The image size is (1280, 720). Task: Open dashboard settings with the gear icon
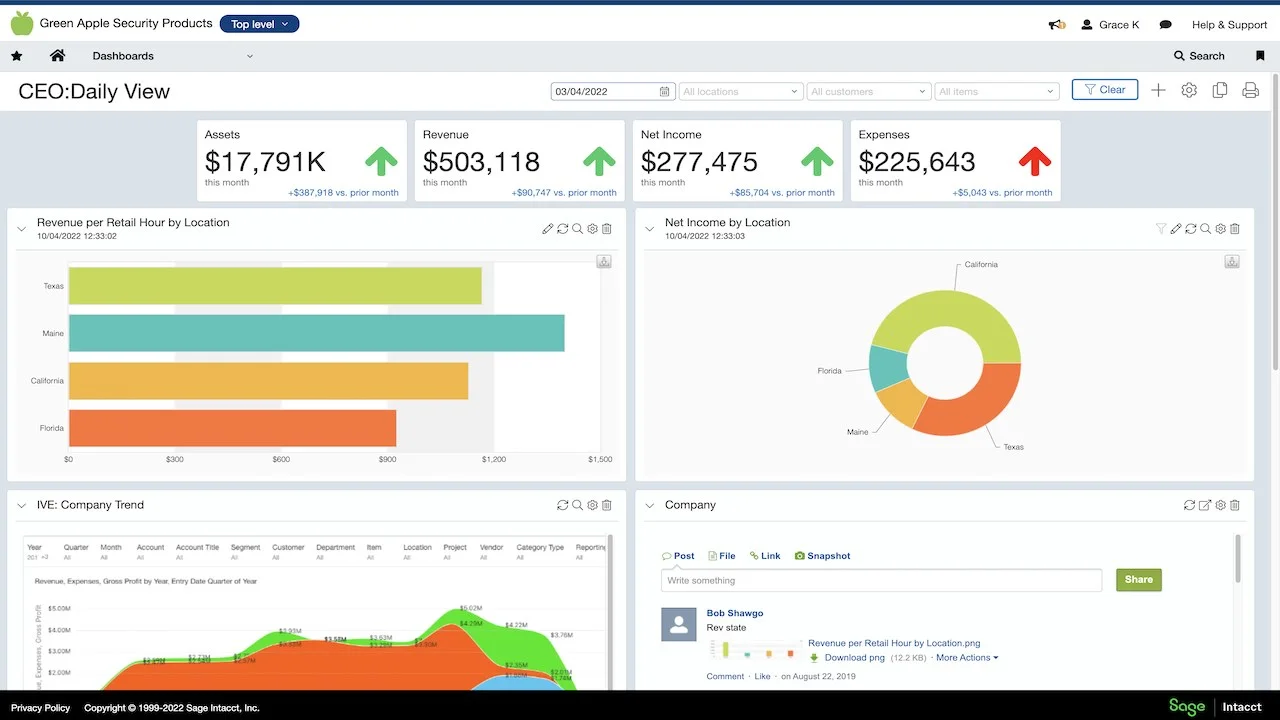pyautogui.click(x=1189, y=90)
